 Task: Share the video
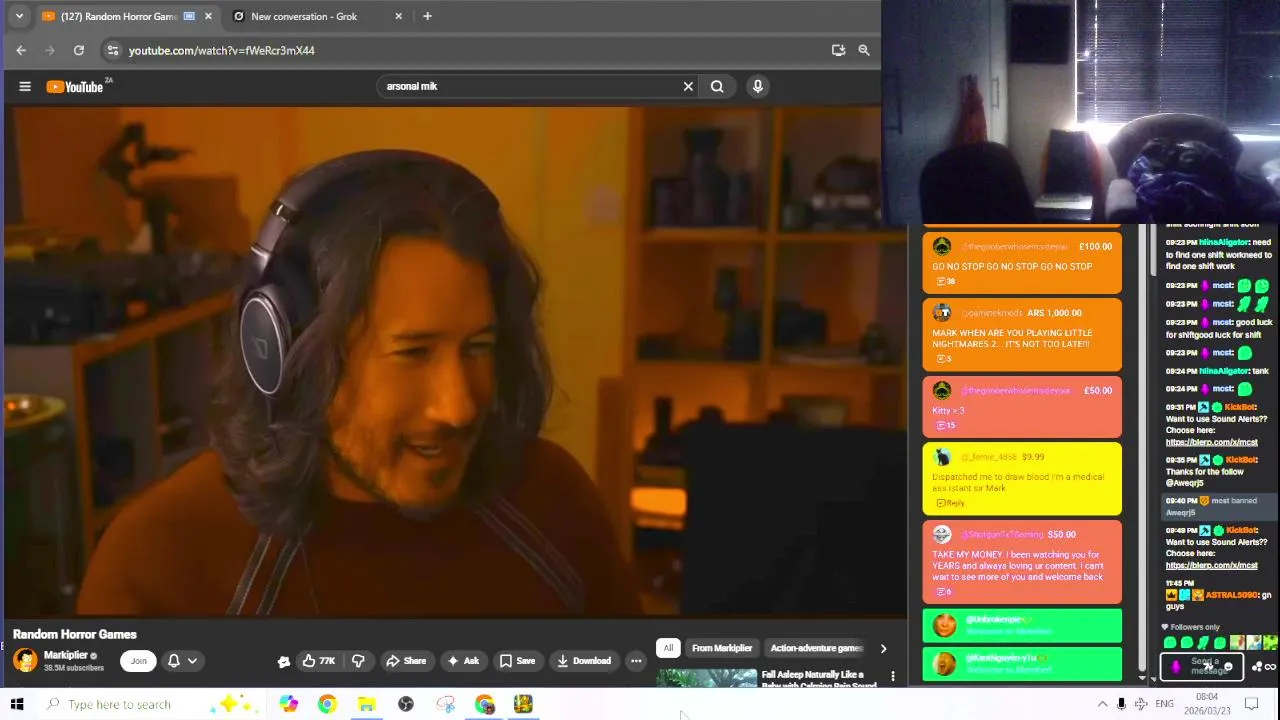coord(406,661)
